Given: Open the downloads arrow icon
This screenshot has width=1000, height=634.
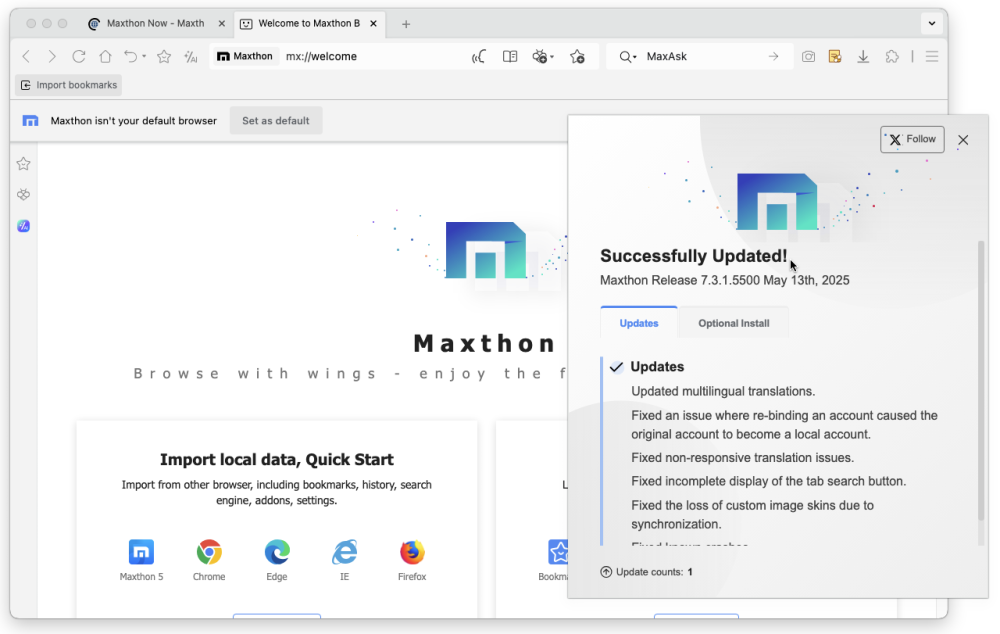Looking at the screenshot, I should pos(863,57).
